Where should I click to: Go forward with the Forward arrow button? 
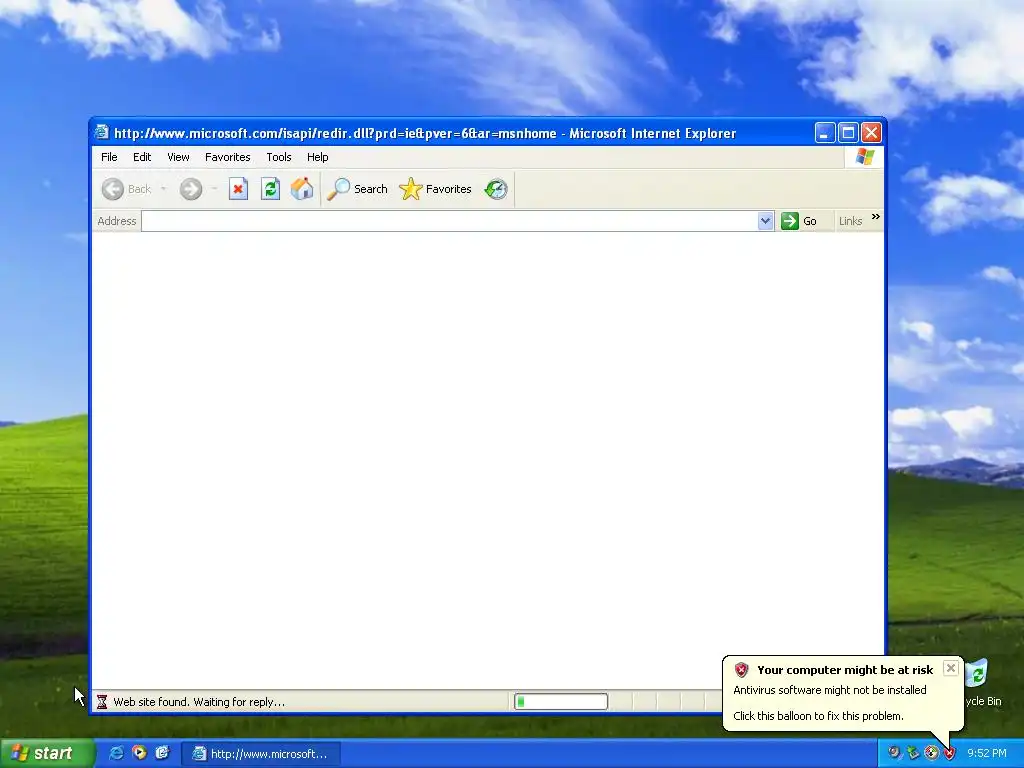tap(191, 189)
